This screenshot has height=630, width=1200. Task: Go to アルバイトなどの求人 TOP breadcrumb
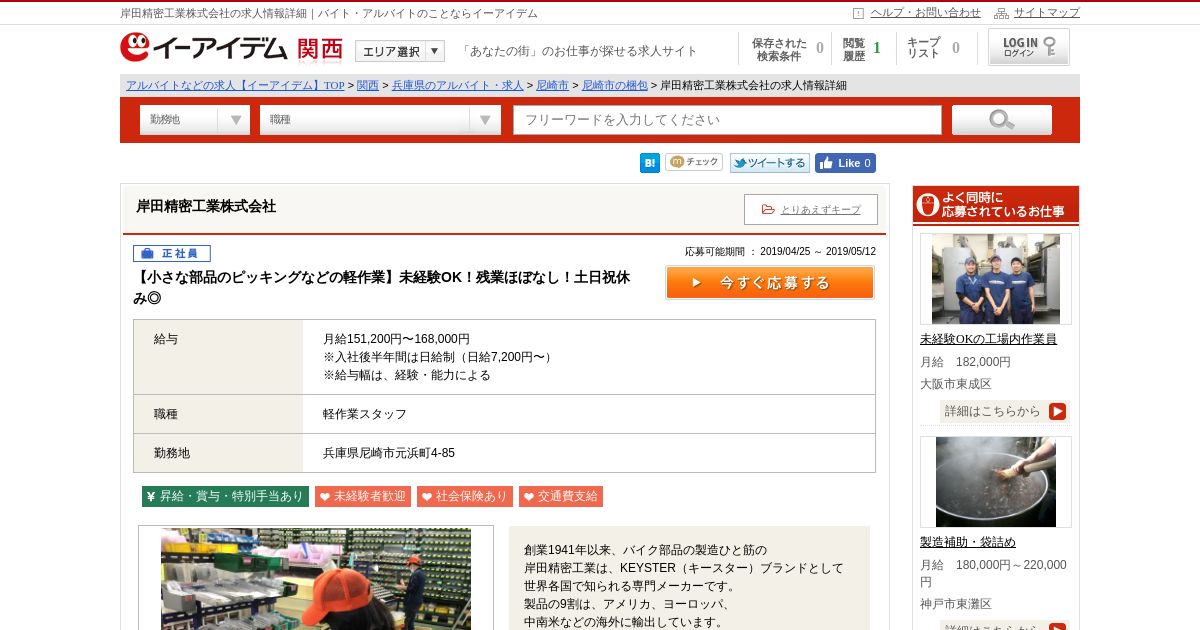235,86
